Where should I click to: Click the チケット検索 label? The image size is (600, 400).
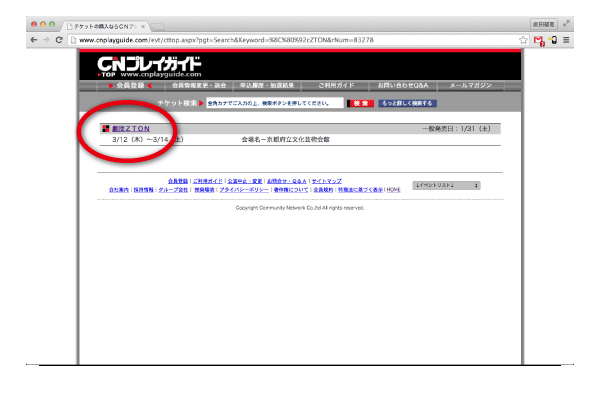tap(177, 103)
